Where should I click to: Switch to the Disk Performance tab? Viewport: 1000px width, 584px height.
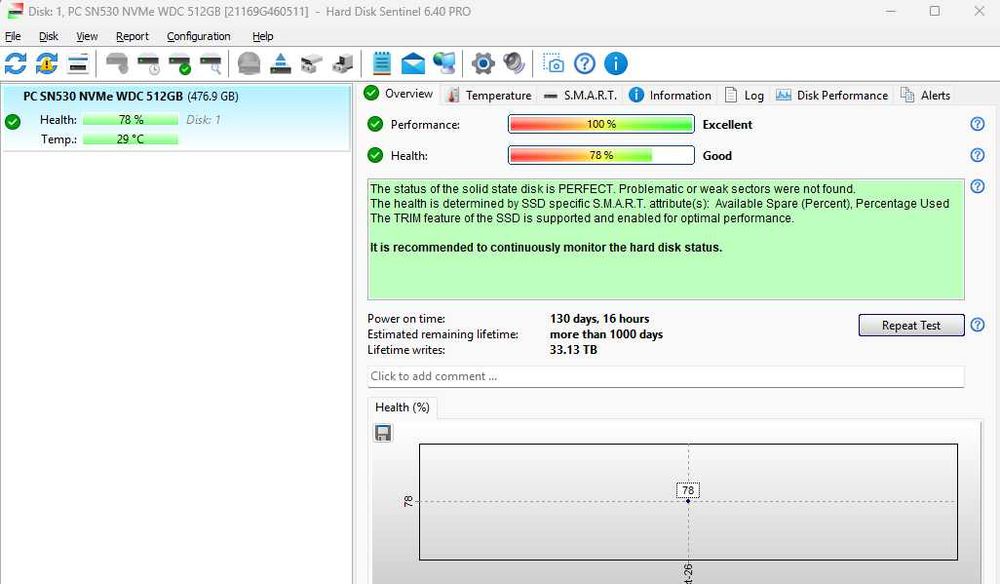click(832, 95)
